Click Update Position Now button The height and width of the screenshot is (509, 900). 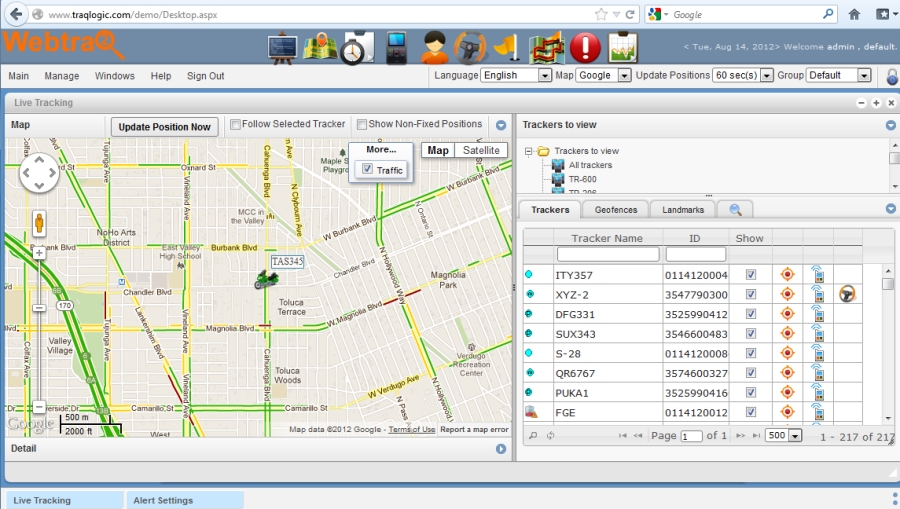pos(165,127)
